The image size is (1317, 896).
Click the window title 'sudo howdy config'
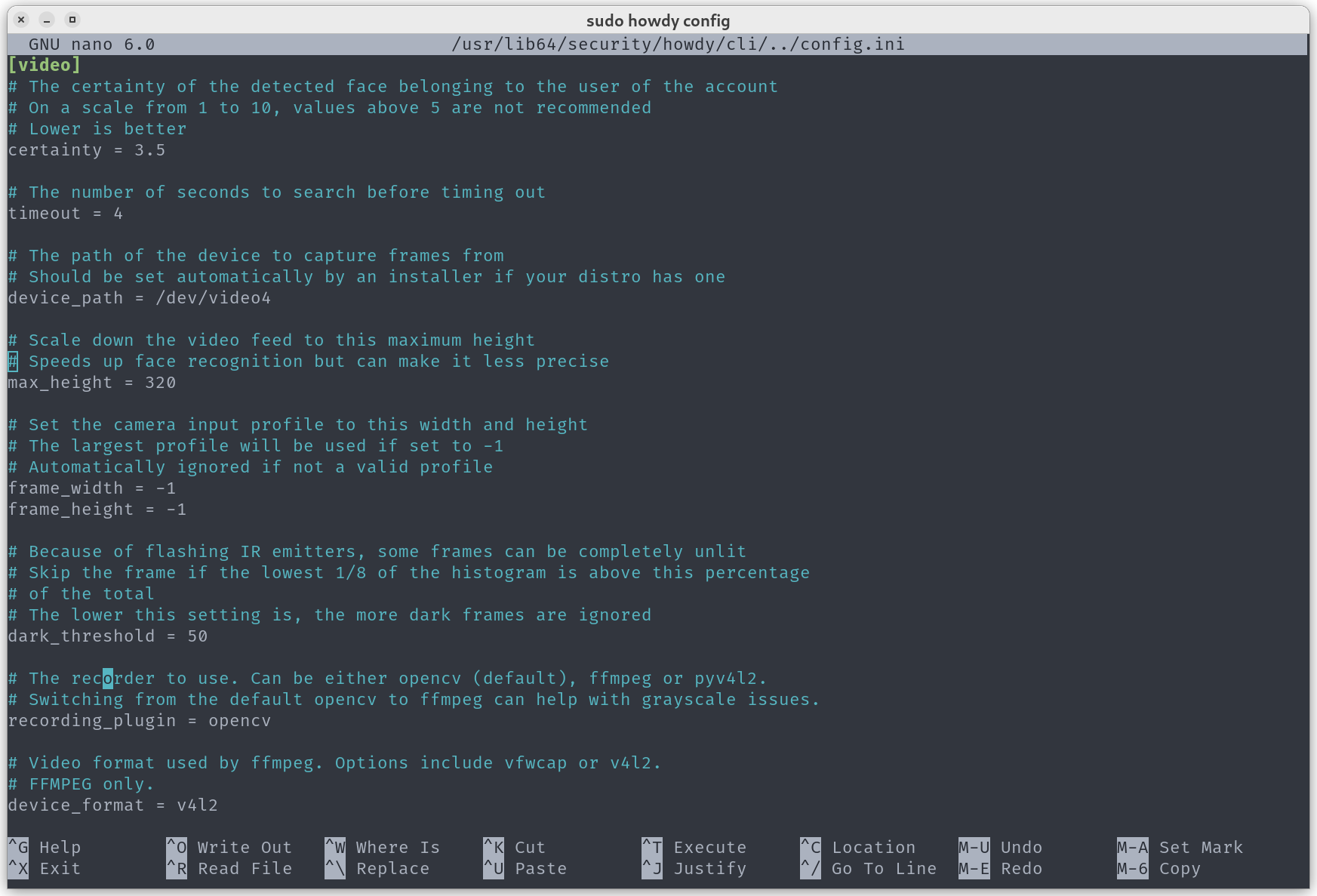[x=658, y=20]
